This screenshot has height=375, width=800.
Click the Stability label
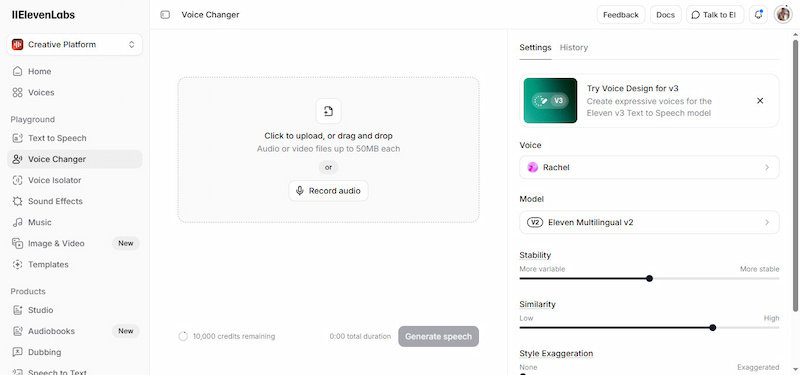(x=535, y=255)
